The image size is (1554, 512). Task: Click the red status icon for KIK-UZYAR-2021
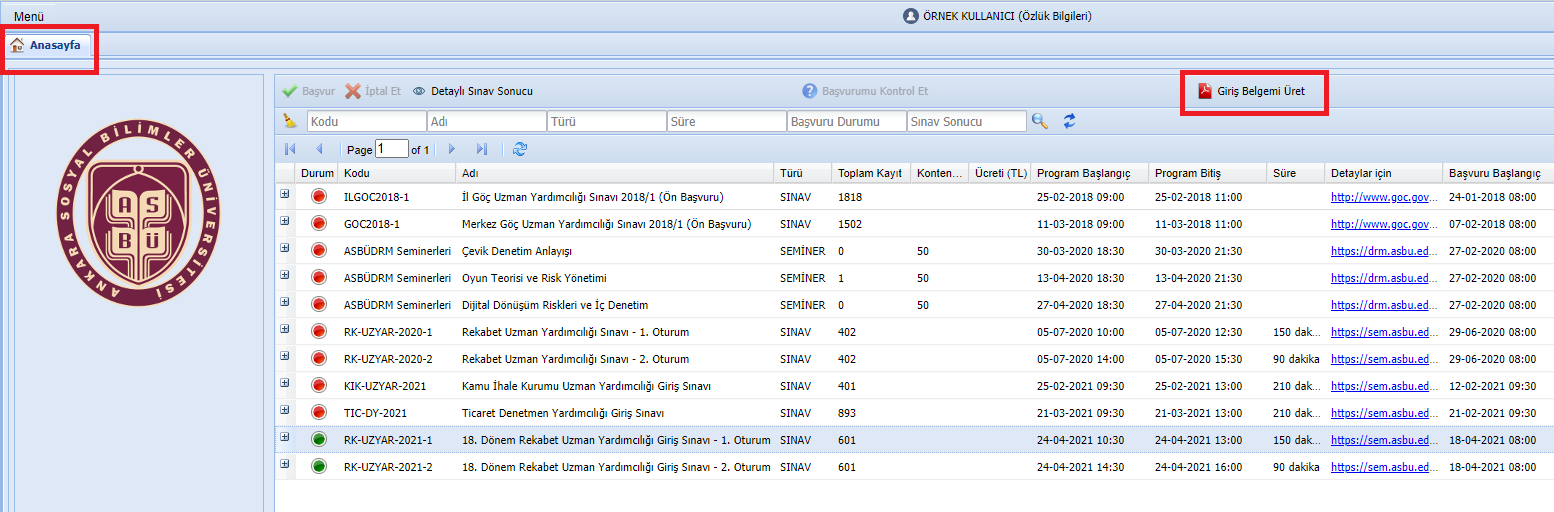click(319, 386)
